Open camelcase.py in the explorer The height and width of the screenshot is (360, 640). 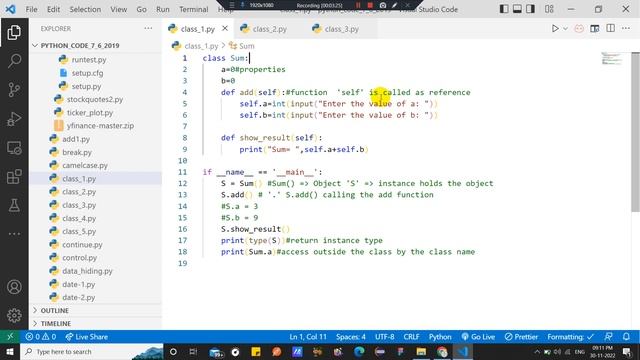click(x=84, y=165)
